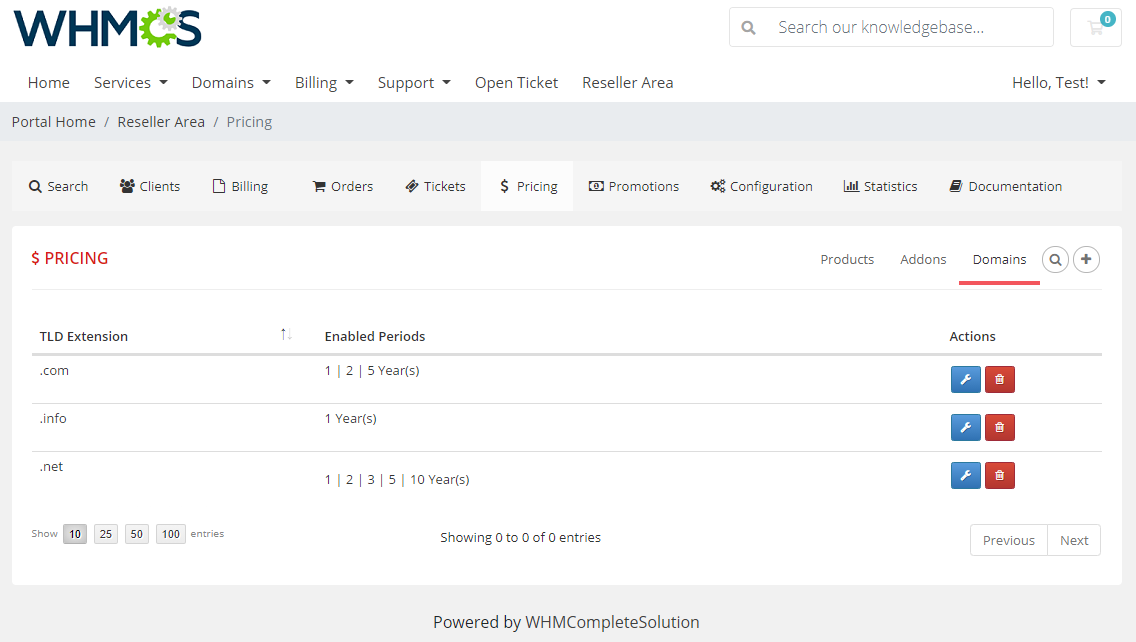Select the 25 entries option
The image size is (1136, 642).
105,533
